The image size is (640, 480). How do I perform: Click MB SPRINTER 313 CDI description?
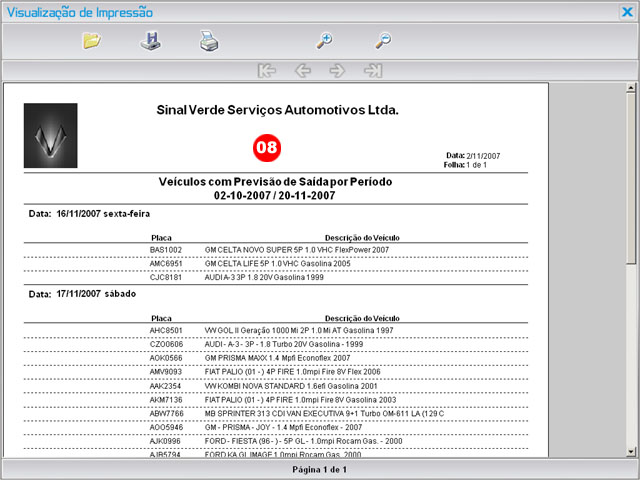pyautogui.click(x=324, y=414)
